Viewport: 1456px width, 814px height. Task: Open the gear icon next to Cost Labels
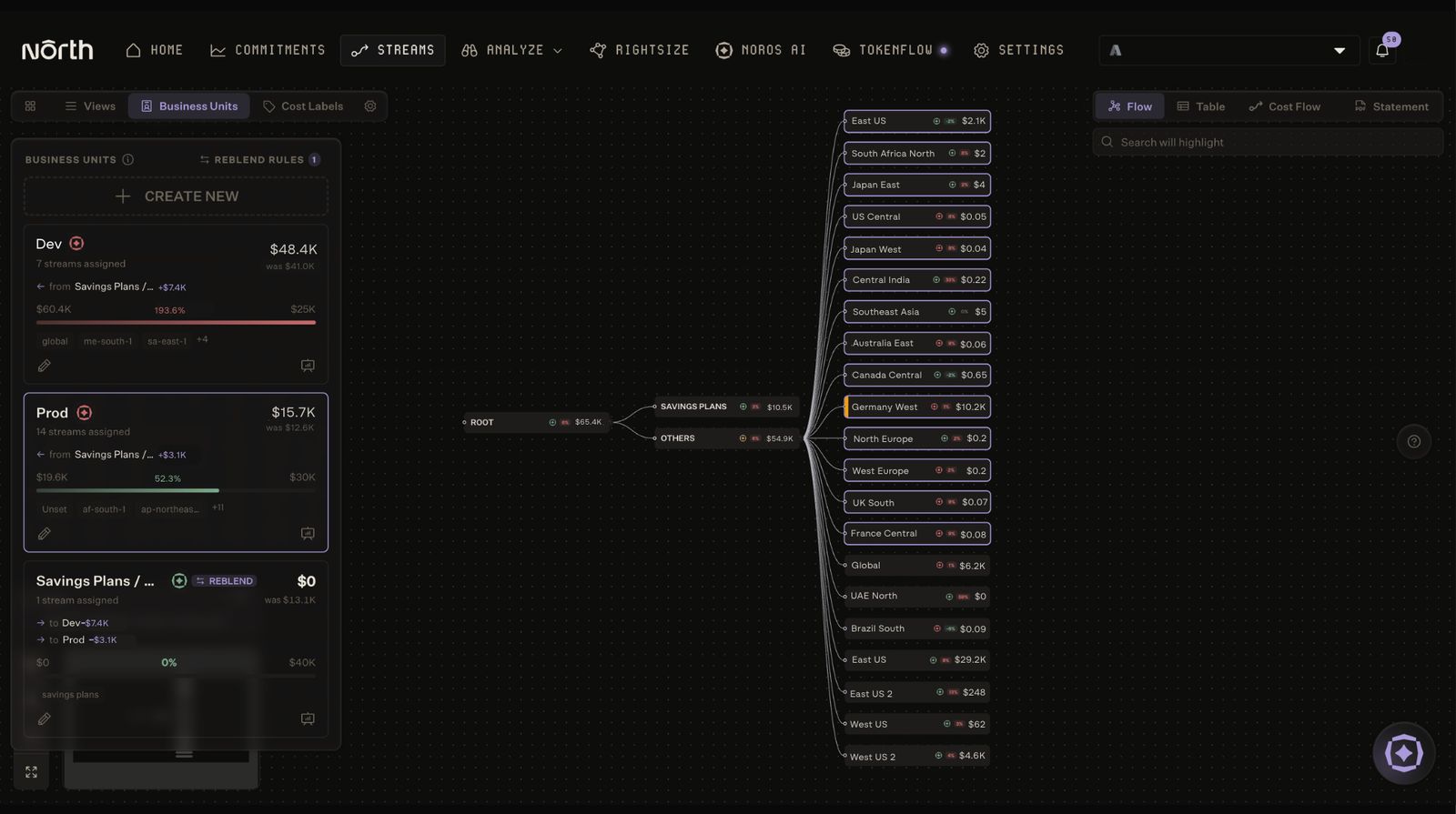click(370, 106)
